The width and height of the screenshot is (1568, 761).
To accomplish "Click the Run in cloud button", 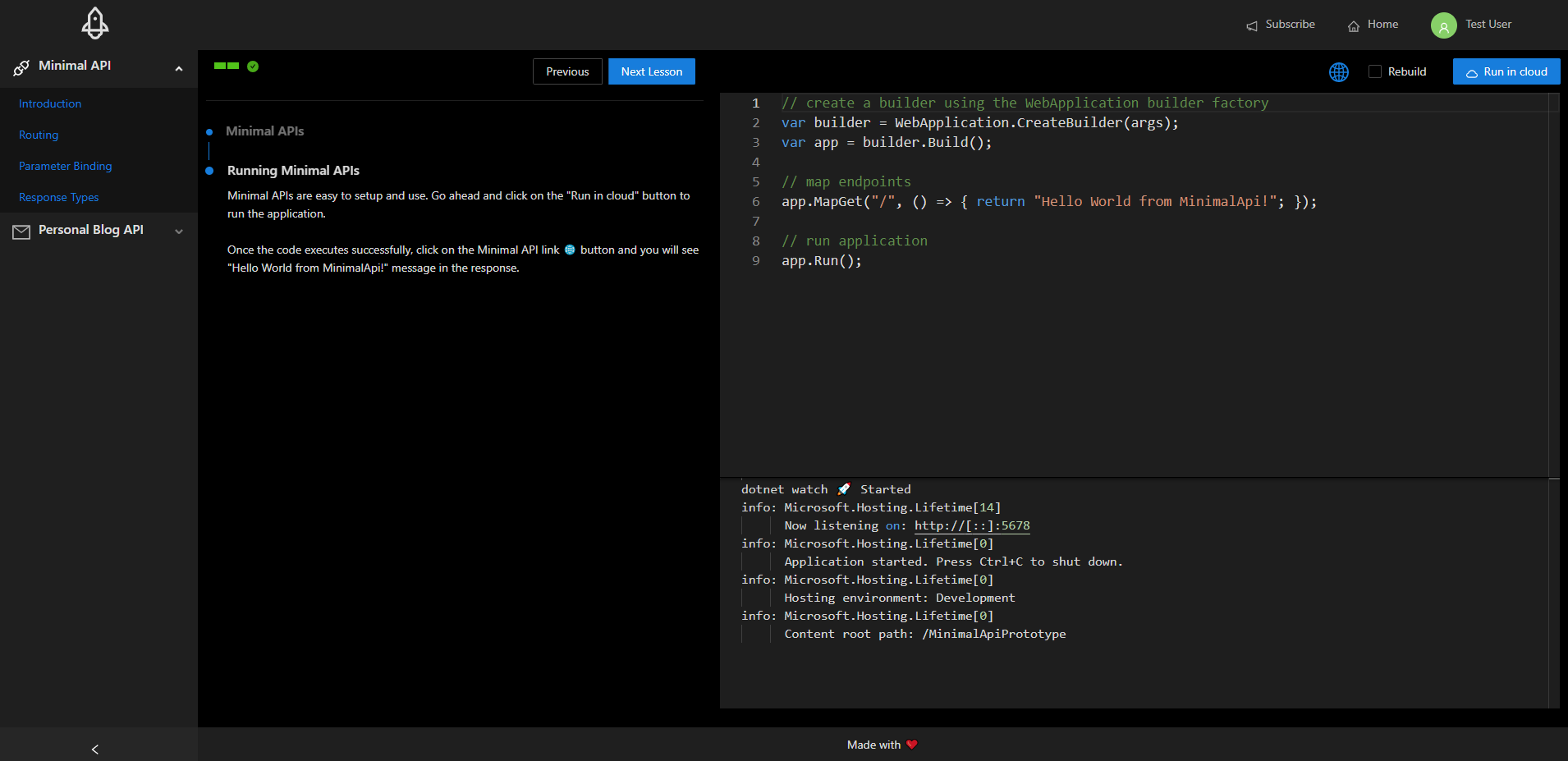I will 1506,71.
